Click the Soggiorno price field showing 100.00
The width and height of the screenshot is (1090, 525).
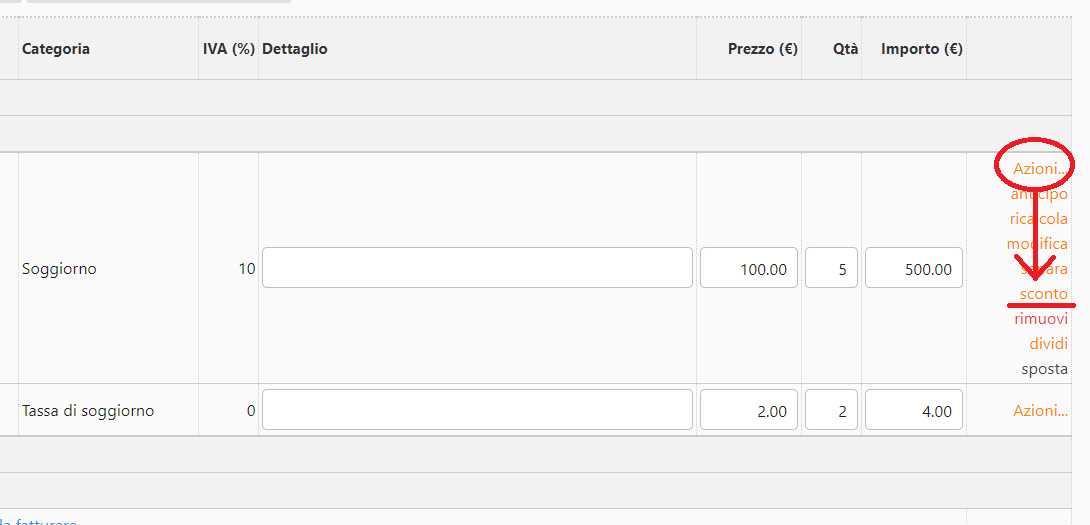pos(749,268)
